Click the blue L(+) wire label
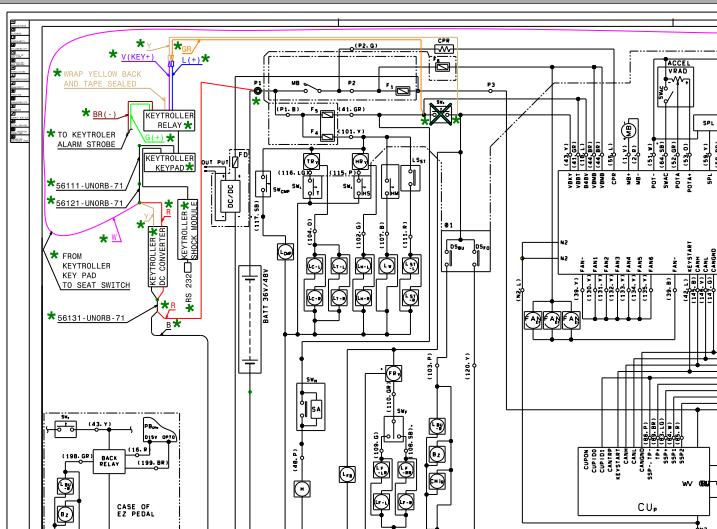The width and height of the screenshot is (717, 529). coord(191,60)
